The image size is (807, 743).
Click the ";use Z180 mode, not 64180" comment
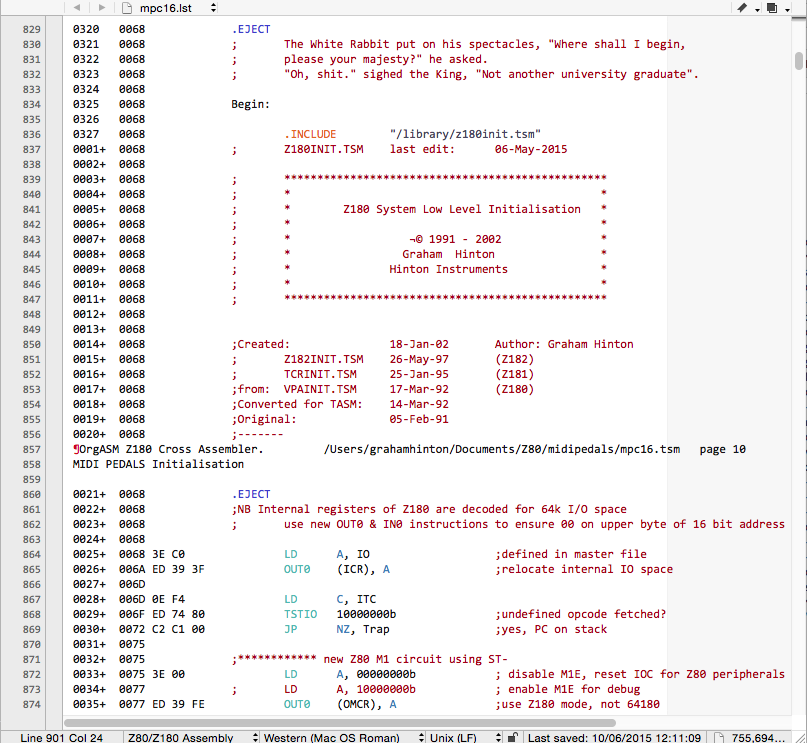(577, 704)
